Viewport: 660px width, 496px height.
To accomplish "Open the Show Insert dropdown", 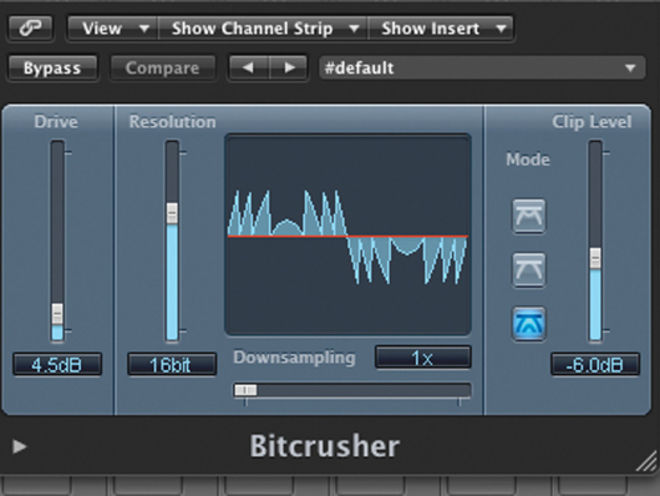I will click(x=440, y=29).
